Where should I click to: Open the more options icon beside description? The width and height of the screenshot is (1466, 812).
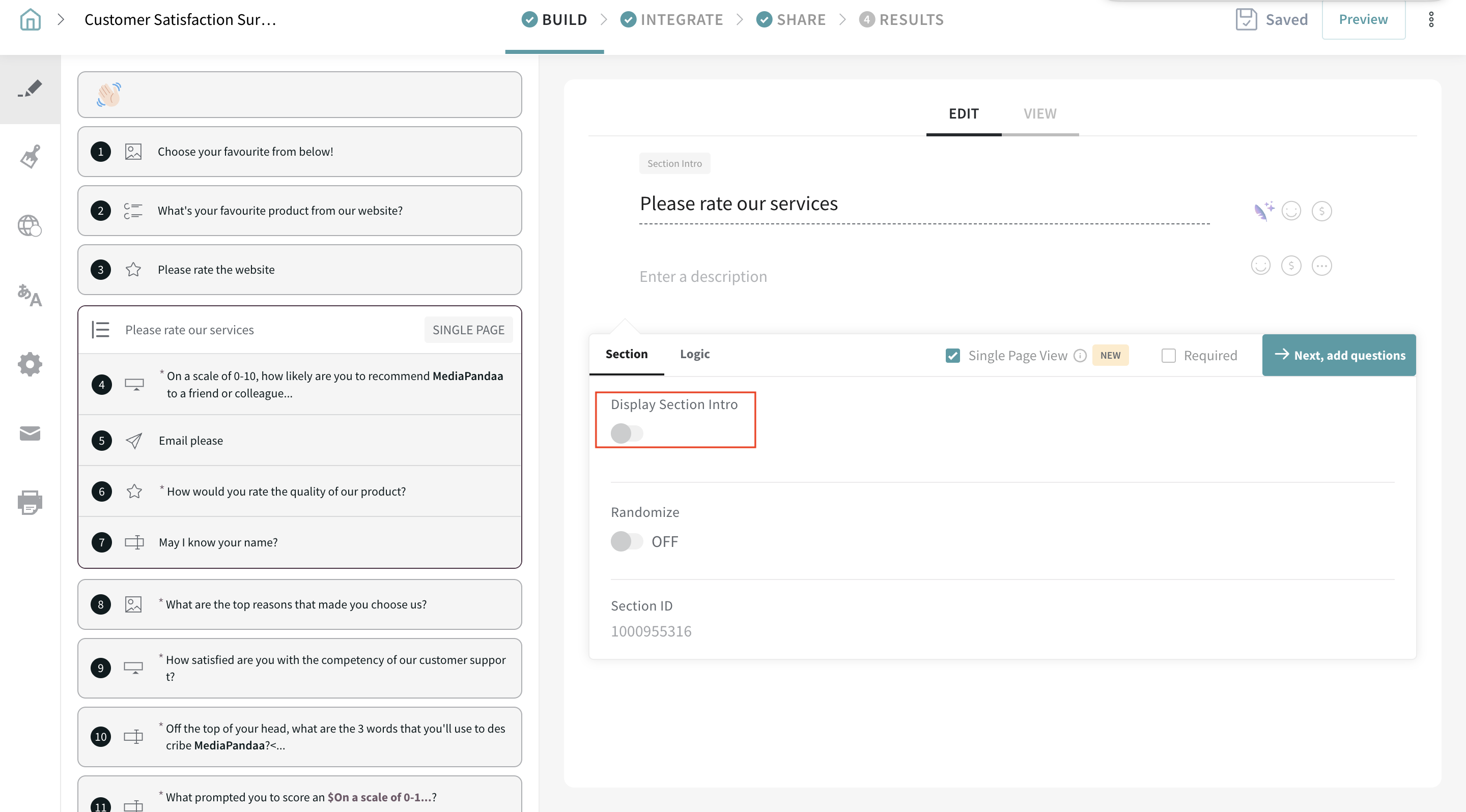[x=1321, y=266]
